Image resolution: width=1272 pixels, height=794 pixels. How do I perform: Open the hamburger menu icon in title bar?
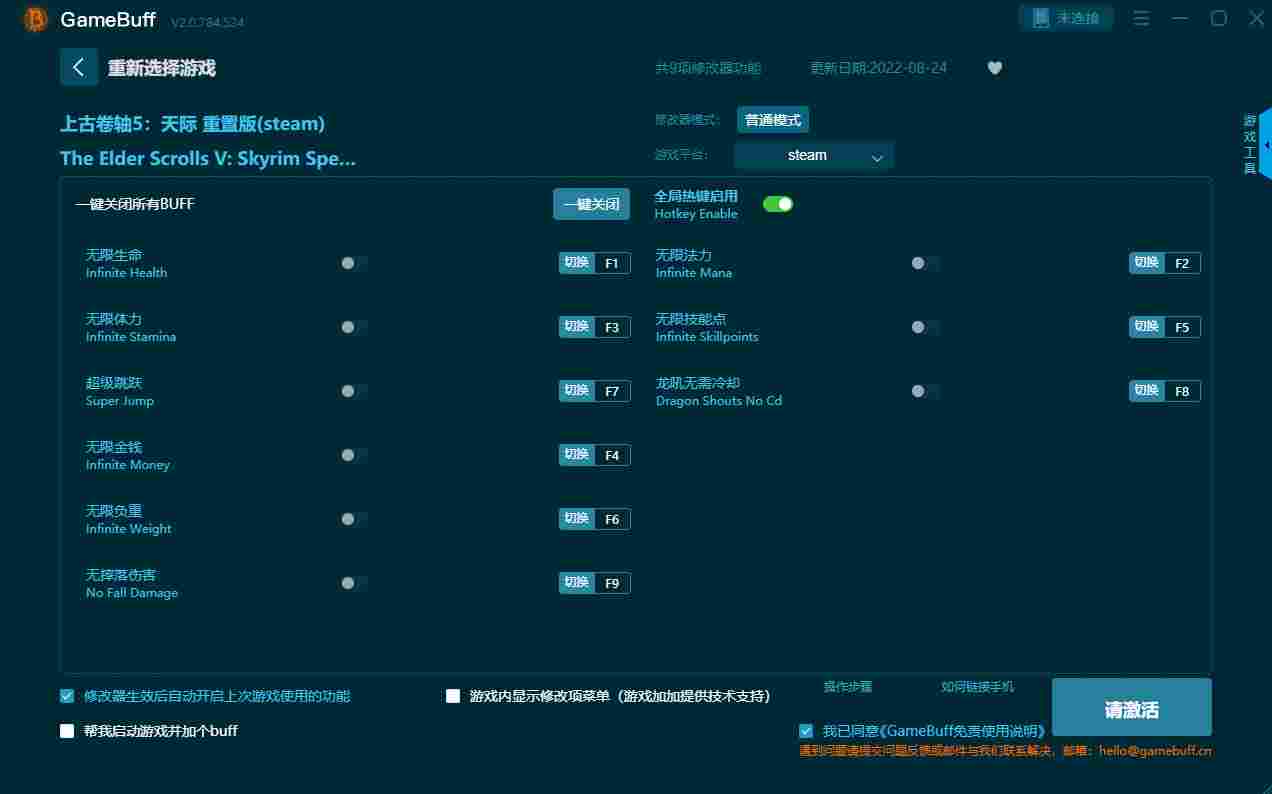tap(1141, 18)
